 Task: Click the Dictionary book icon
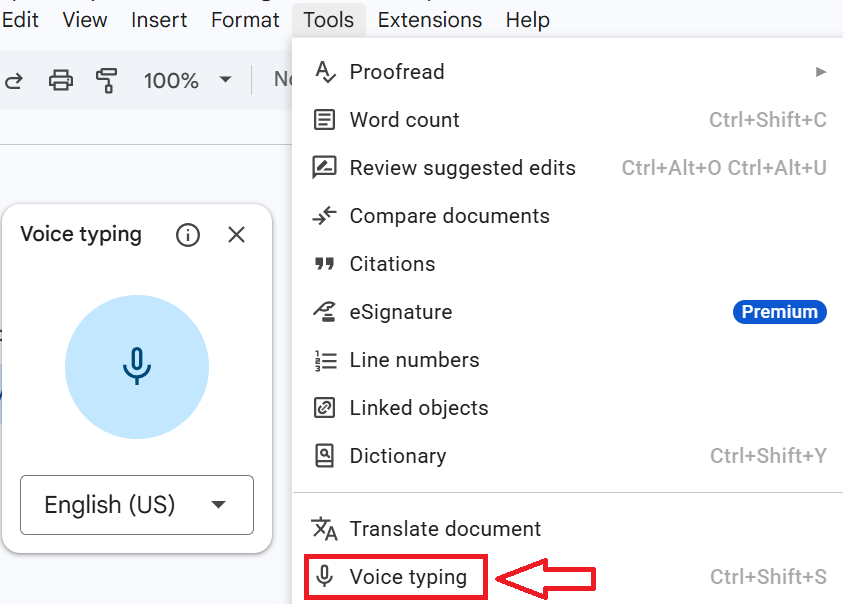point(324,456)
